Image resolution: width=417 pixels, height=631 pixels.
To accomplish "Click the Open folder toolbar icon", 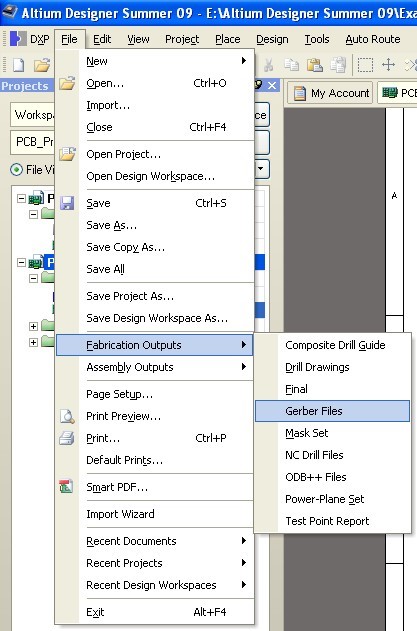I will pos(42,64).
